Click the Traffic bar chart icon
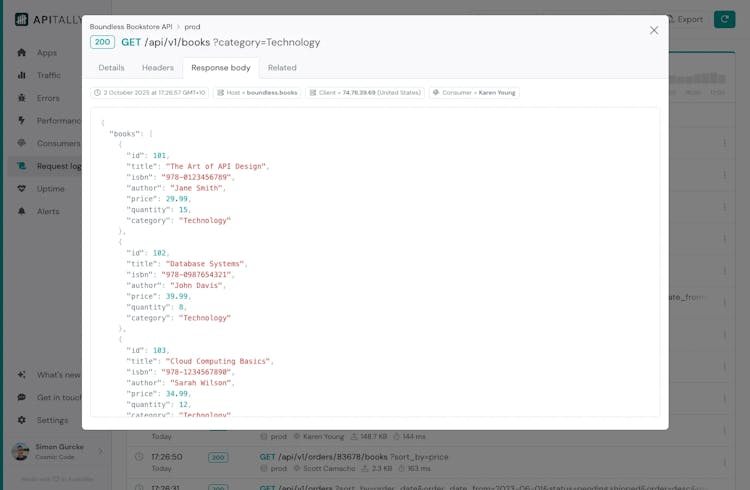750x490 pixels. [x=21, y=75]
